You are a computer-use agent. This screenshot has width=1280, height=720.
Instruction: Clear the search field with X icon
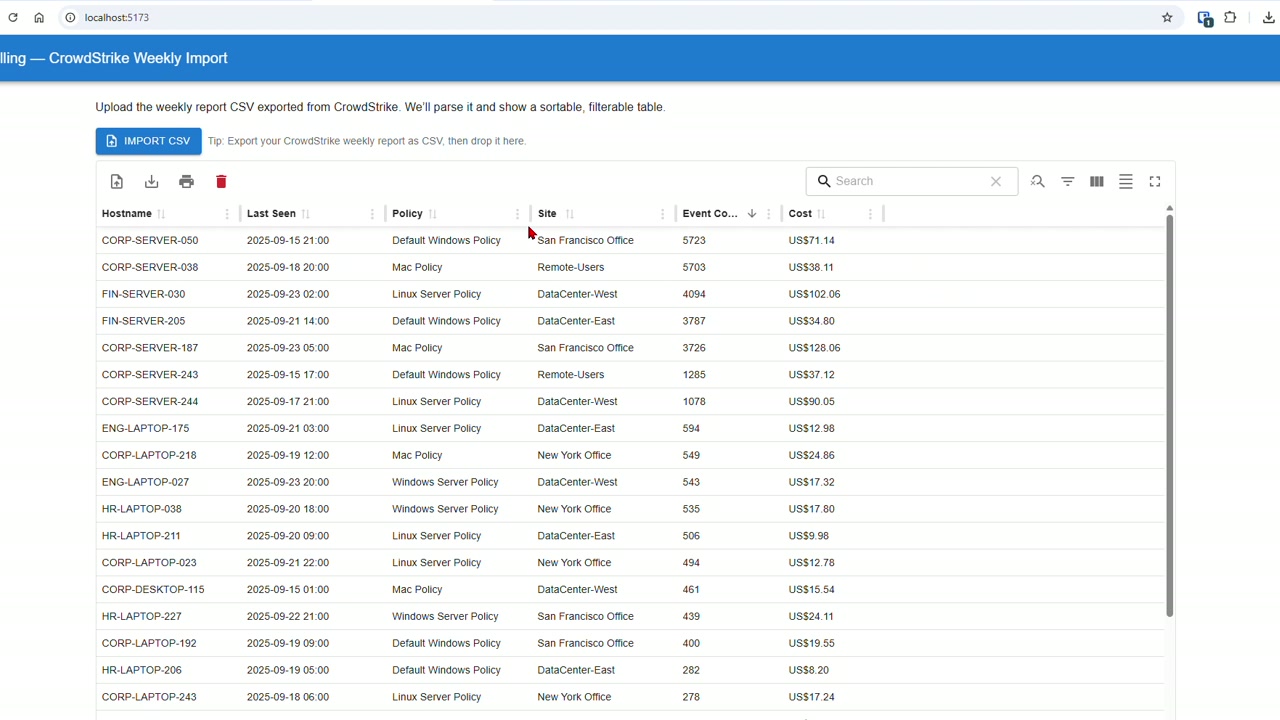click(x=996, y=181)
